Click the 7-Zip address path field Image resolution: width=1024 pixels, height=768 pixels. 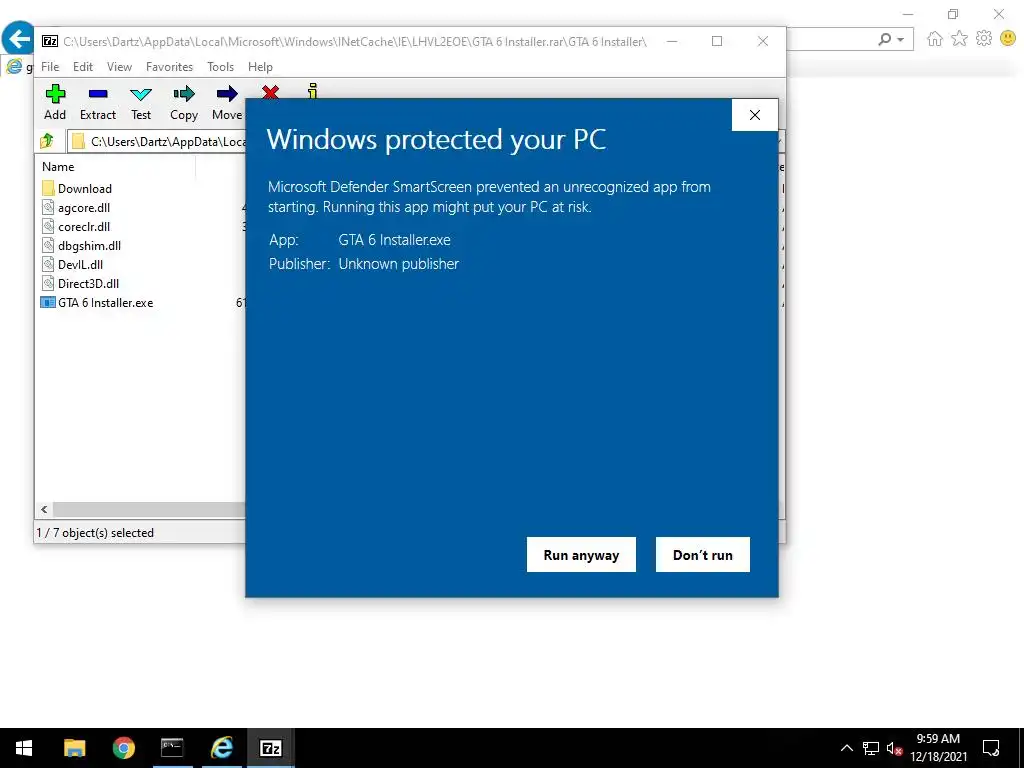click(x=157, y=141)
